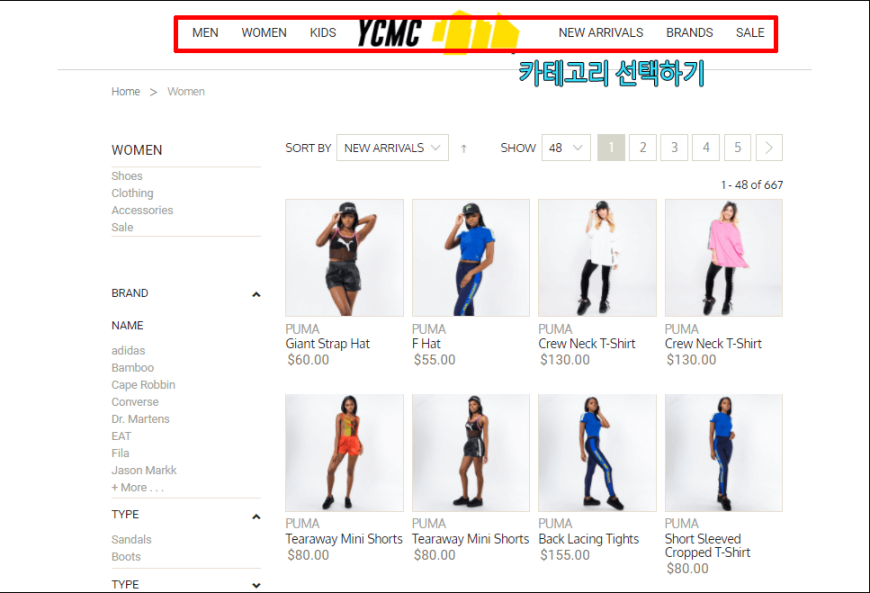Viewport: 870px width, 593px height.
Task: Go to the Home breadcrumb link
Action: tap(125, 92)
